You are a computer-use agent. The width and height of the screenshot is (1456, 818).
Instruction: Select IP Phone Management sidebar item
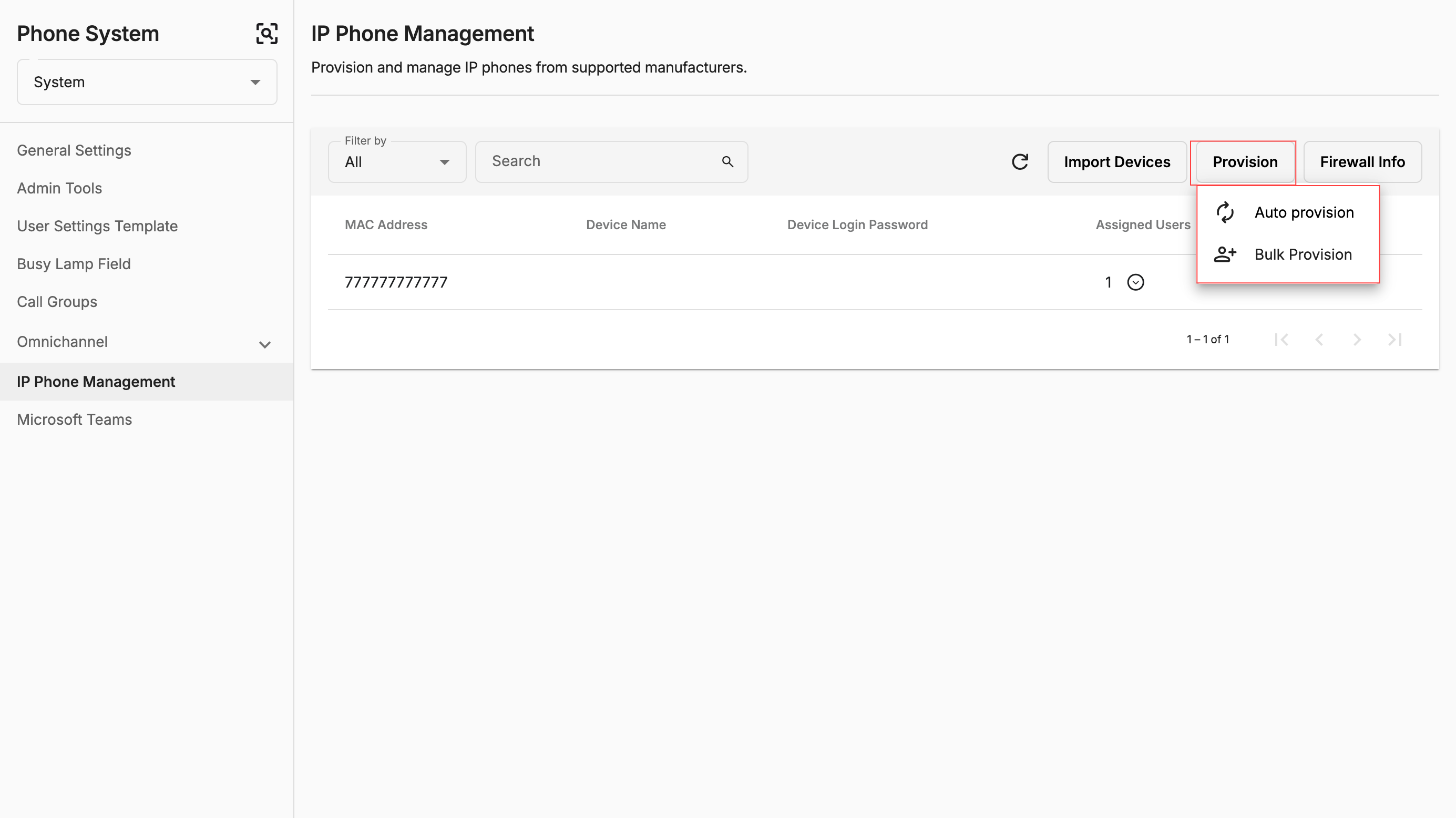(147, 382)
